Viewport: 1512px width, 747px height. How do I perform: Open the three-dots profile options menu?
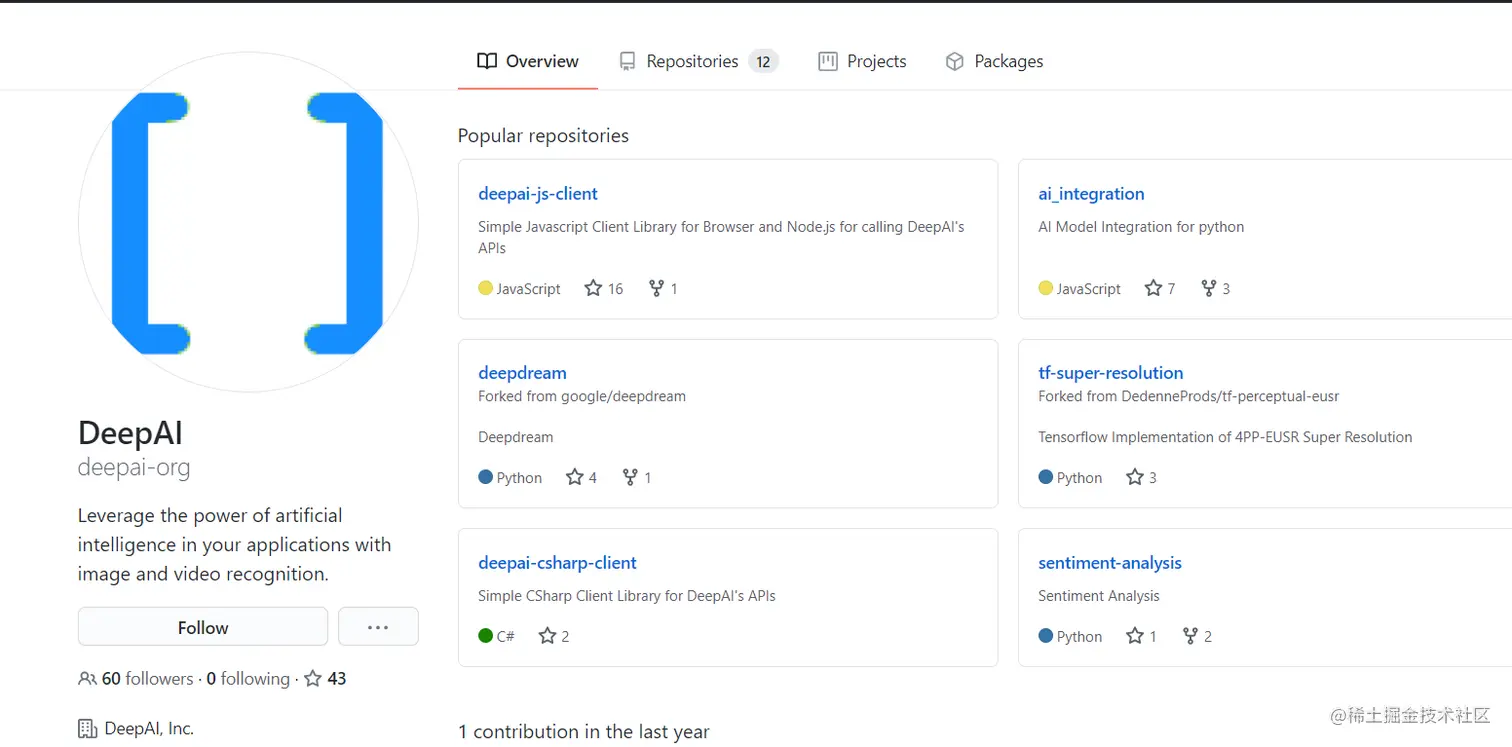click(378, 627)
